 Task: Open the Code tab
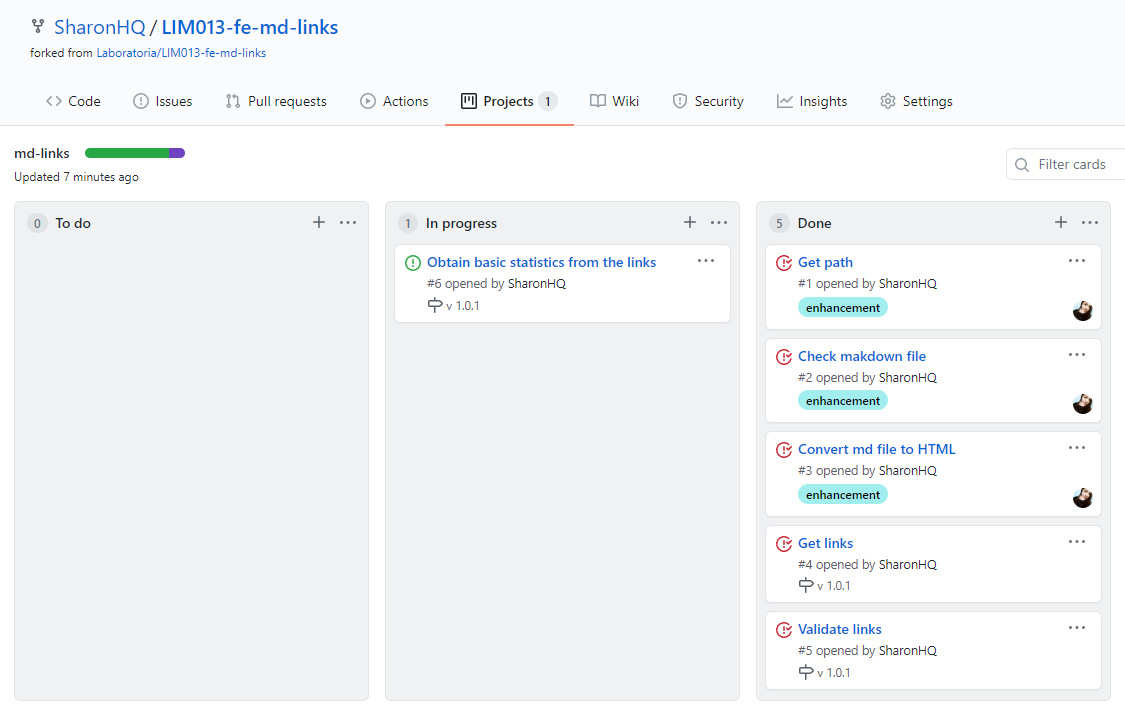73,101
